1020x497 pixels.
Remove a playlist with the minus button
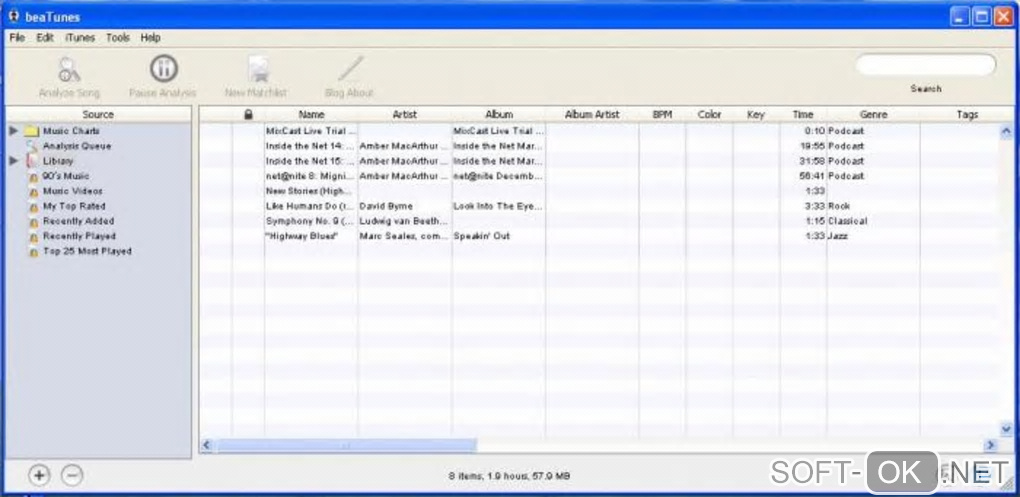pos(72,476)
